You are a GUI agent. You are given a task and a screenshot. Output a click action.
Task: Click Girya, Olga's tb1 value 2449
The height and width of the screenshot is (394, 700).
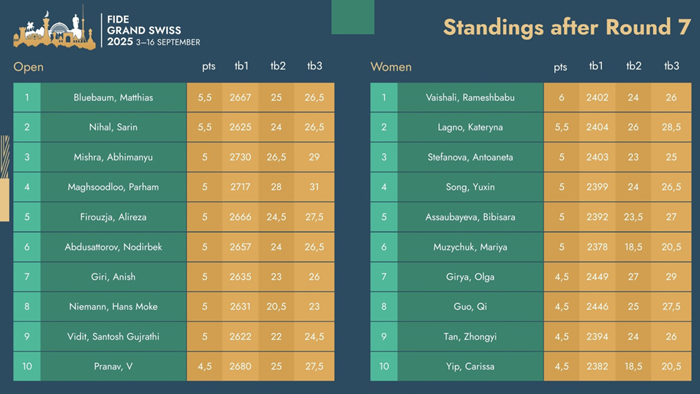(597, 277)
